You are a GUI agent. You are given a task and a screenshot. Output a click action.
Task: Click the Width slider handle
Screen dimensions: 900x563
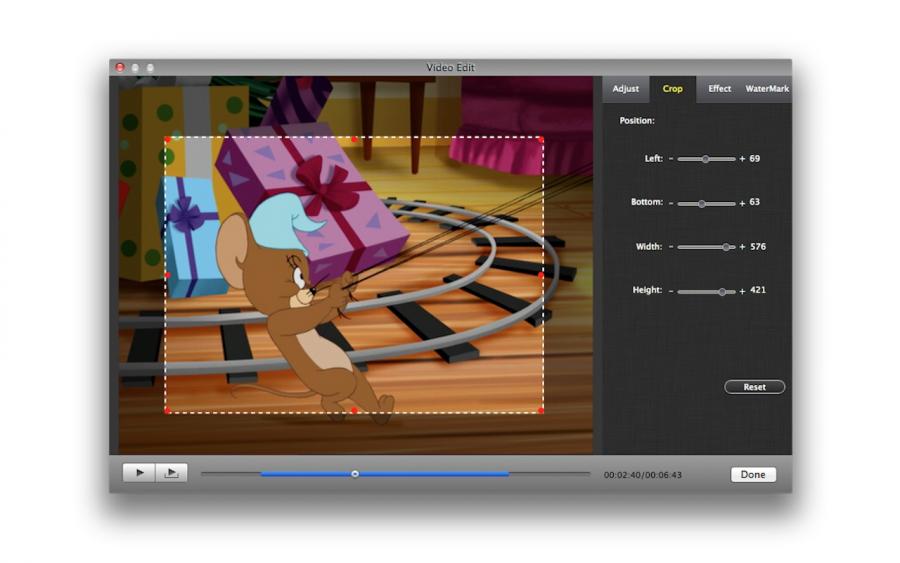coord(726,247)
